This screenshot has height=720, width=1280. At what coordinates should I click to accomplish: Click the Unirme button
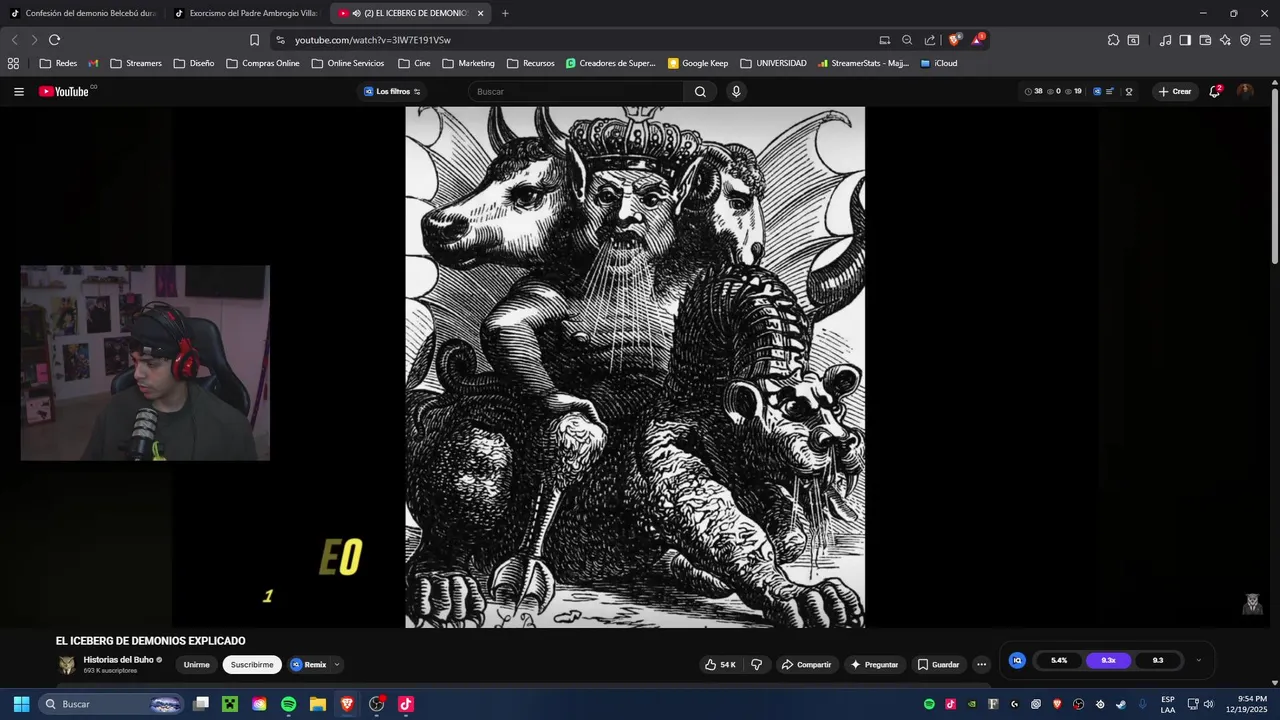point(197,665)
